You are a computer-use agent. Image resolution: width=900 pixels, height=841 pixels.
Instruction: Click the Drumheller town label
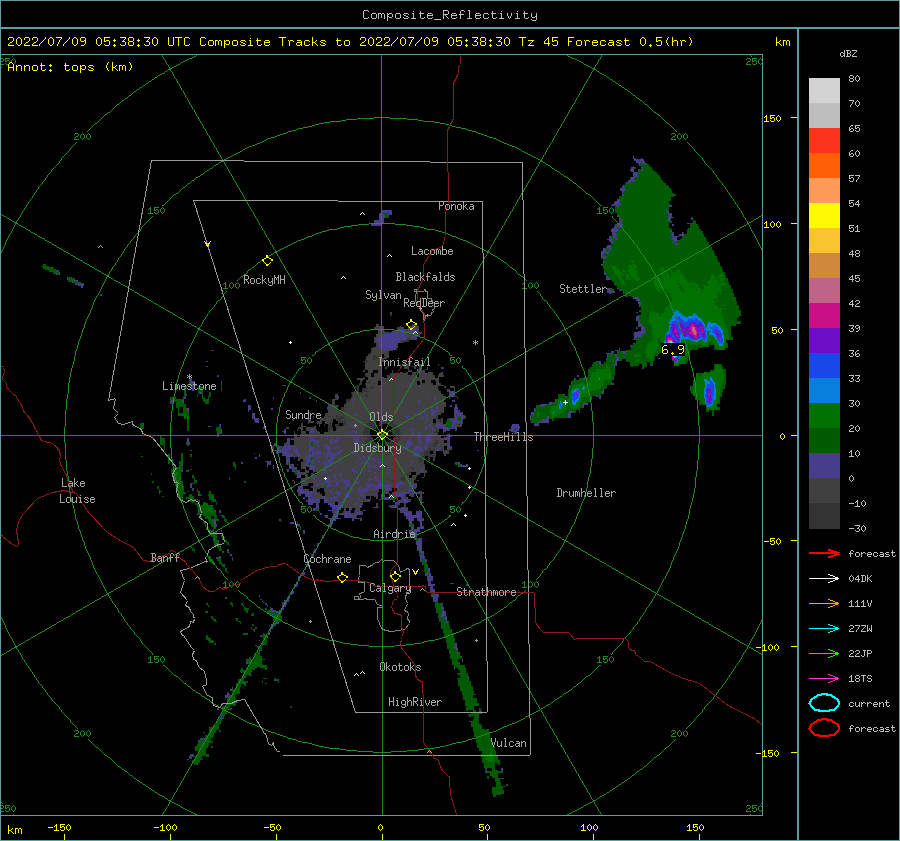(586, 493)
